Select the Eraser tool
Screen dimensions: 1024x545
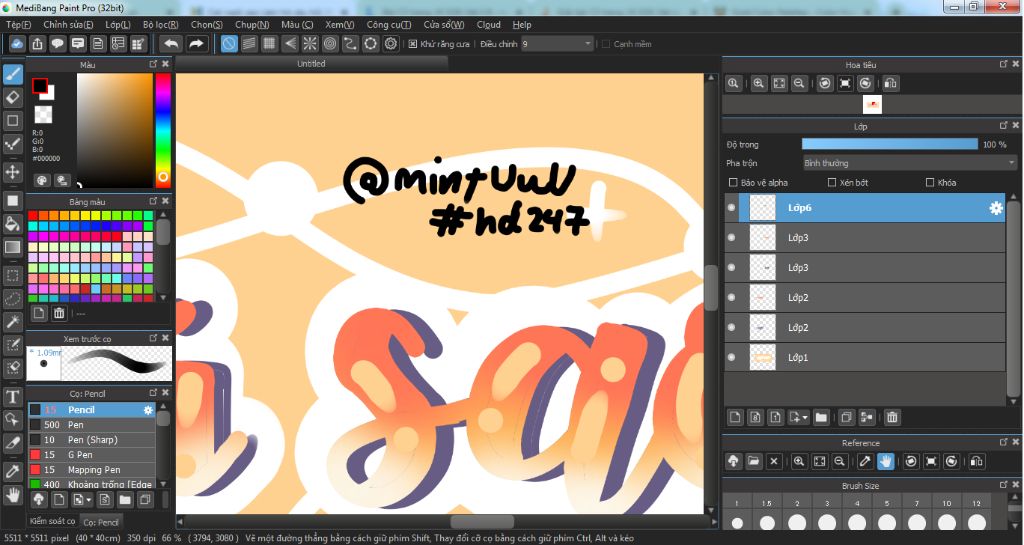point(12,98)
